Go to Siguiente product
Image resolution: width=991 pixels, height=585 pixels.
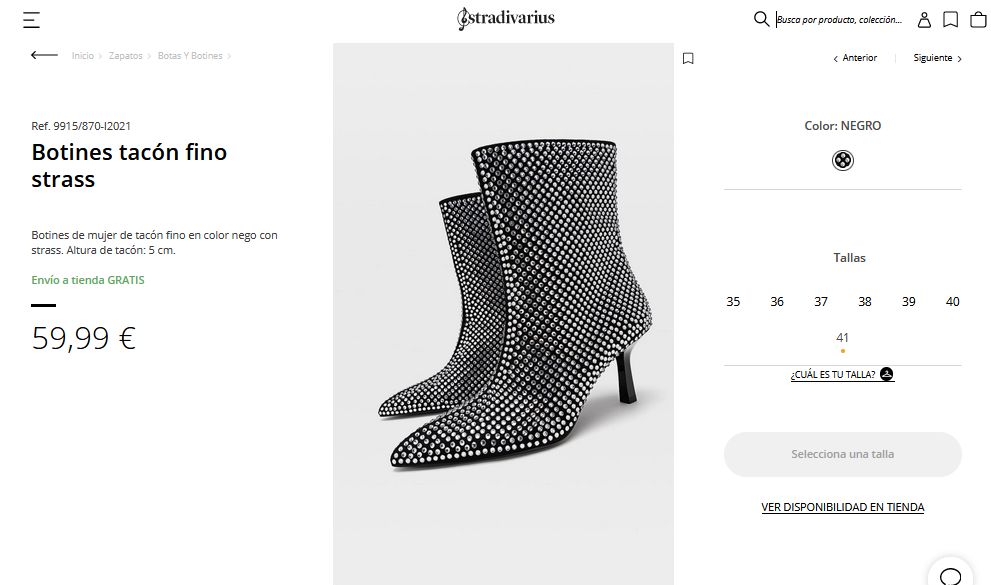(x=937, y=58)
